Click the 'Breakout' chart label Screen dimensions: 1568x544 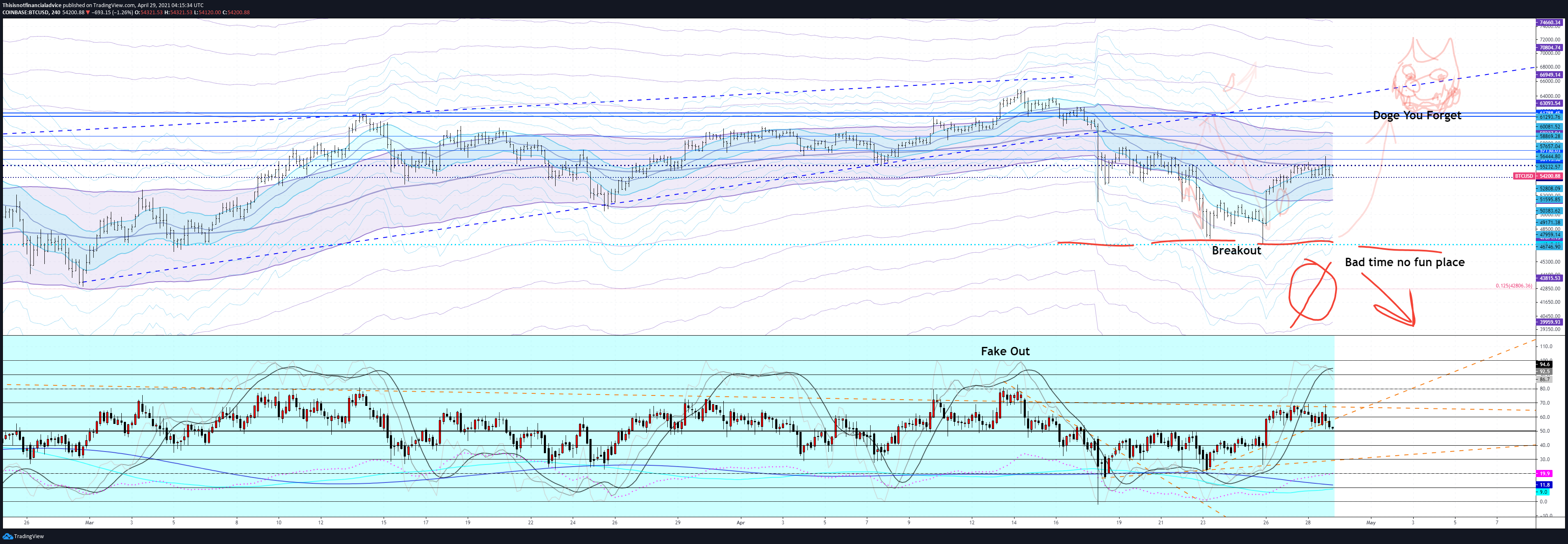click(x=1236, y=250)
